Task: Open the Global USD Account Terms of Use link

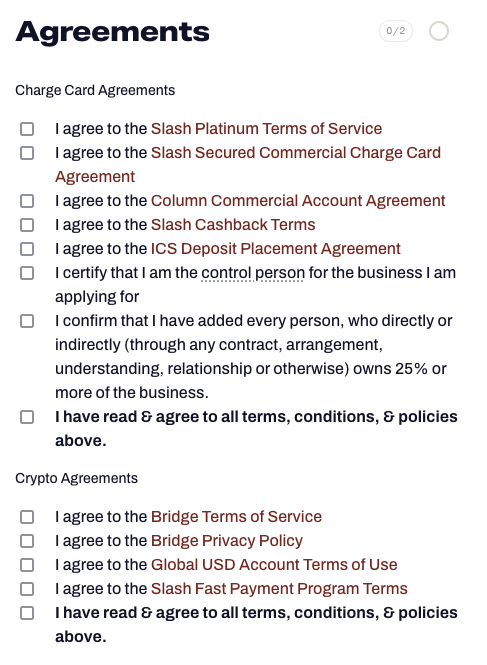Action: click(274, 564)
